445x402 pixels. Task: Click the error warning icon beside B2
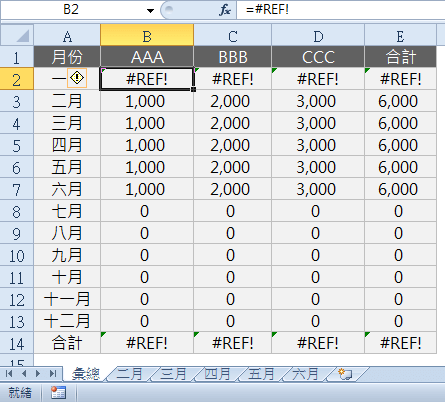[77, 78]
